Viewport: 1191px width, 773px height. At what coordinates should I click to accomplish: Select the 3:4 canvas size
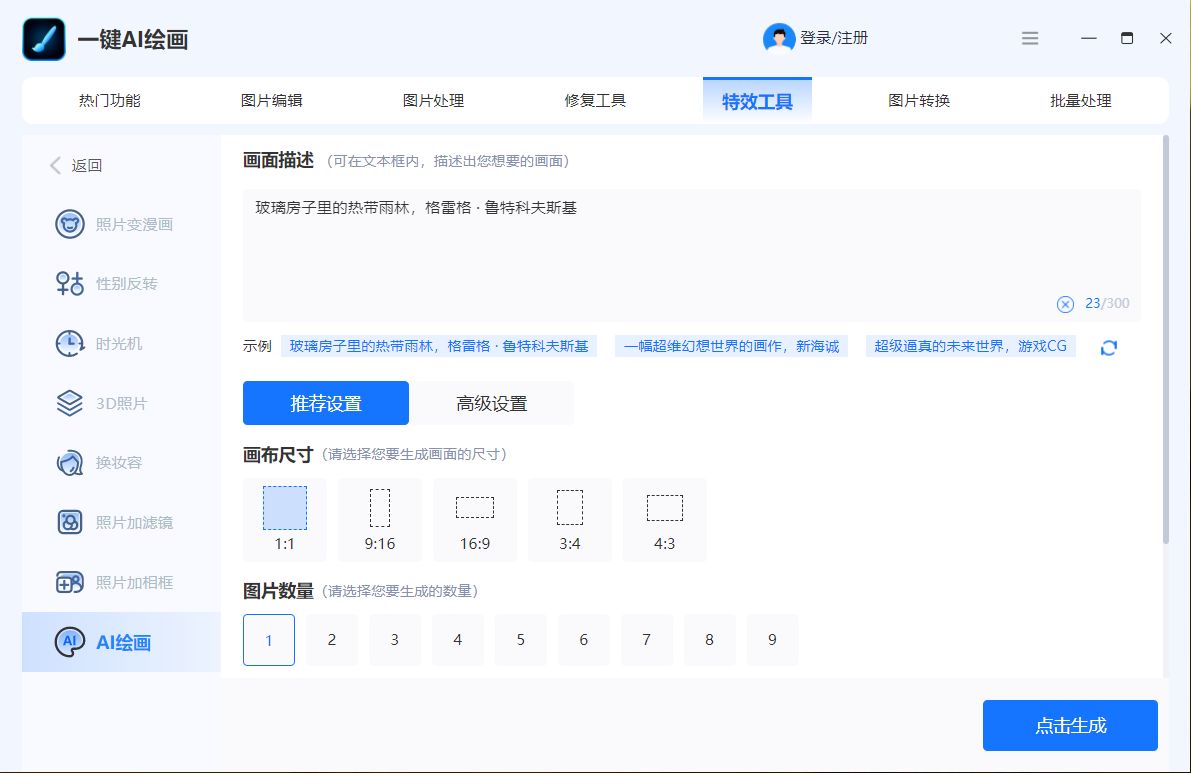(570, 519)
